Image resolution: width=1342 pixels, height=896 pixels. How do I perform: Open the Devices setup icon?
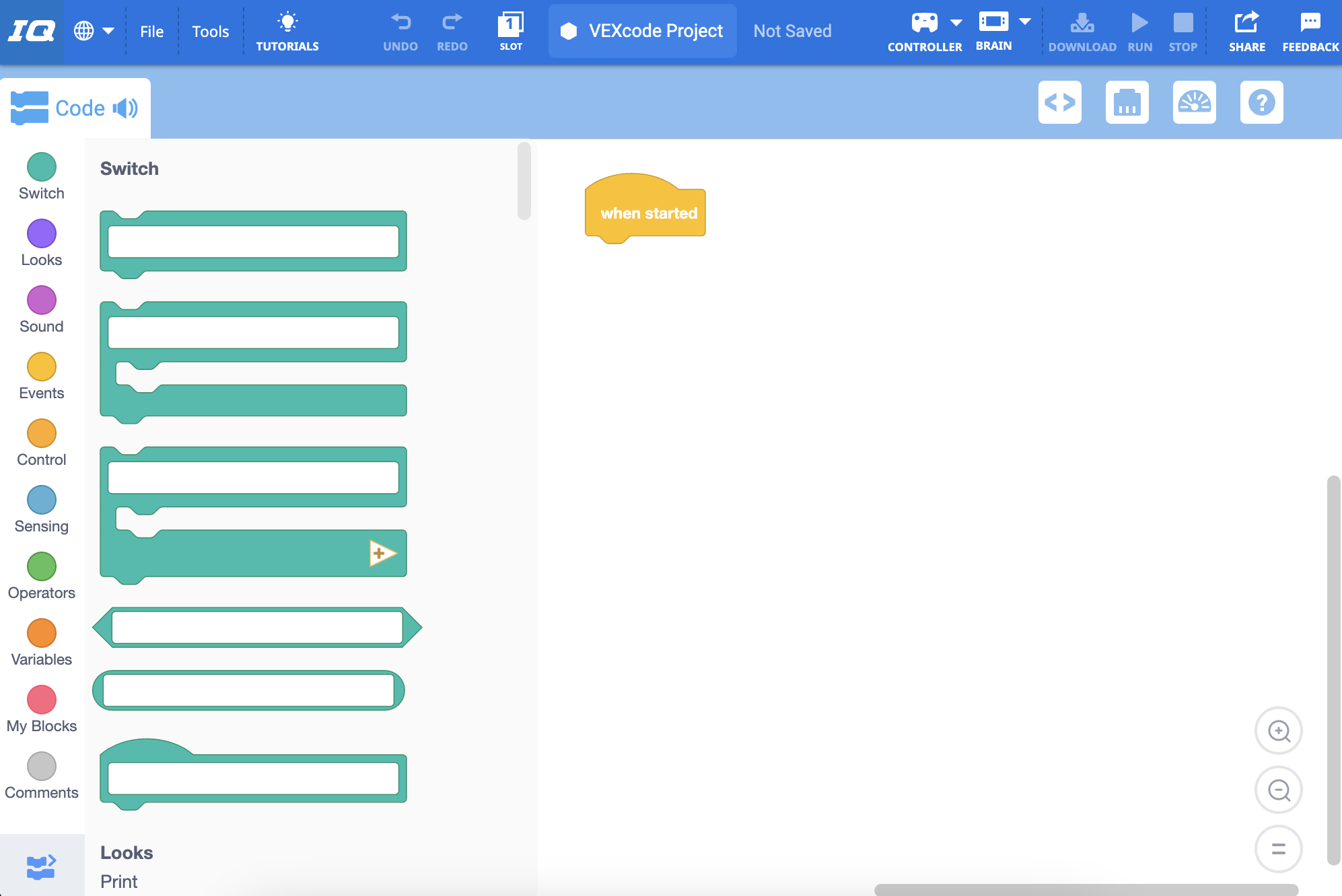1127,102
